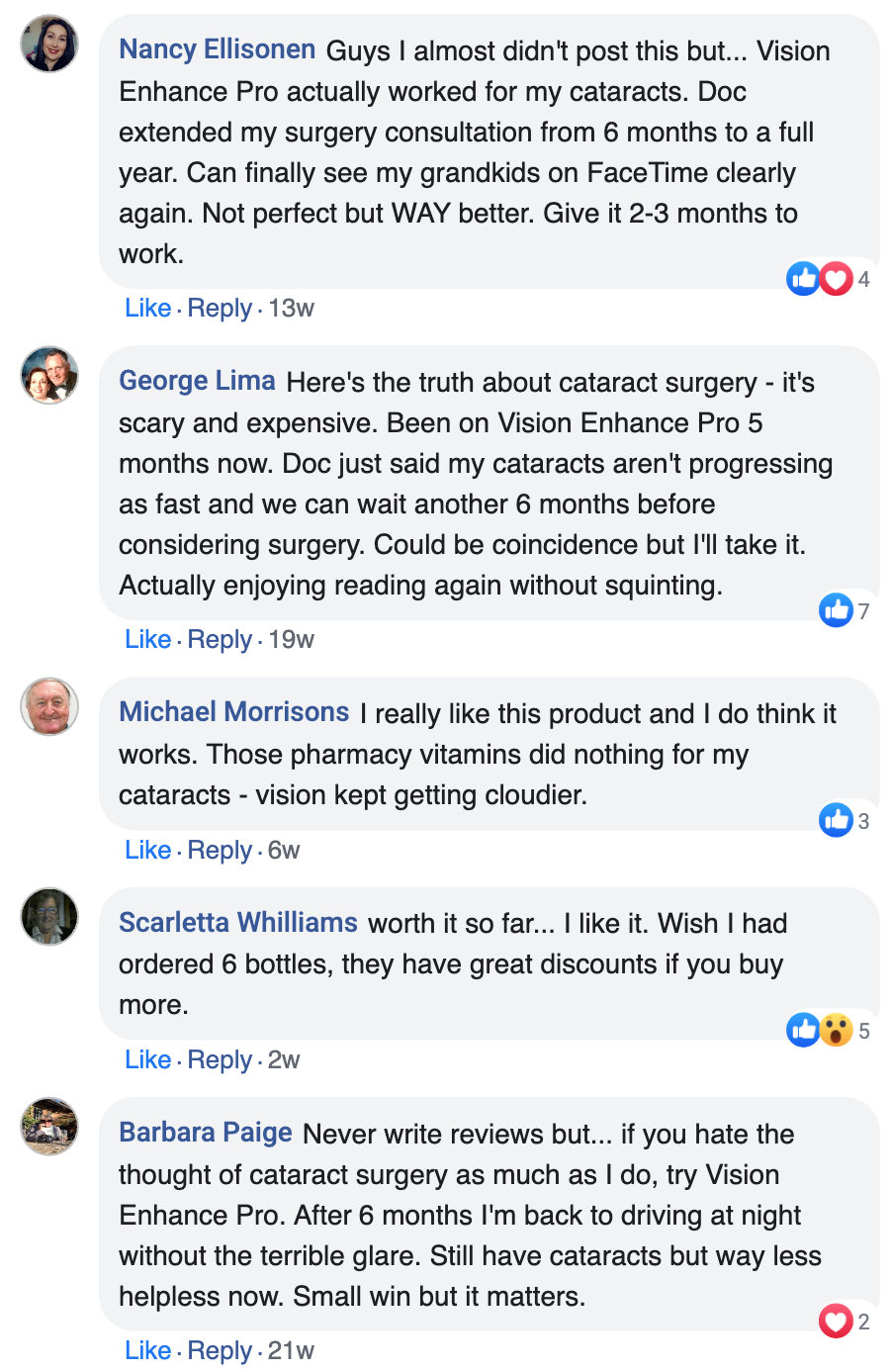
Task: Click the 13w timestamp on Nancy's comment
Action: point(291,309)
